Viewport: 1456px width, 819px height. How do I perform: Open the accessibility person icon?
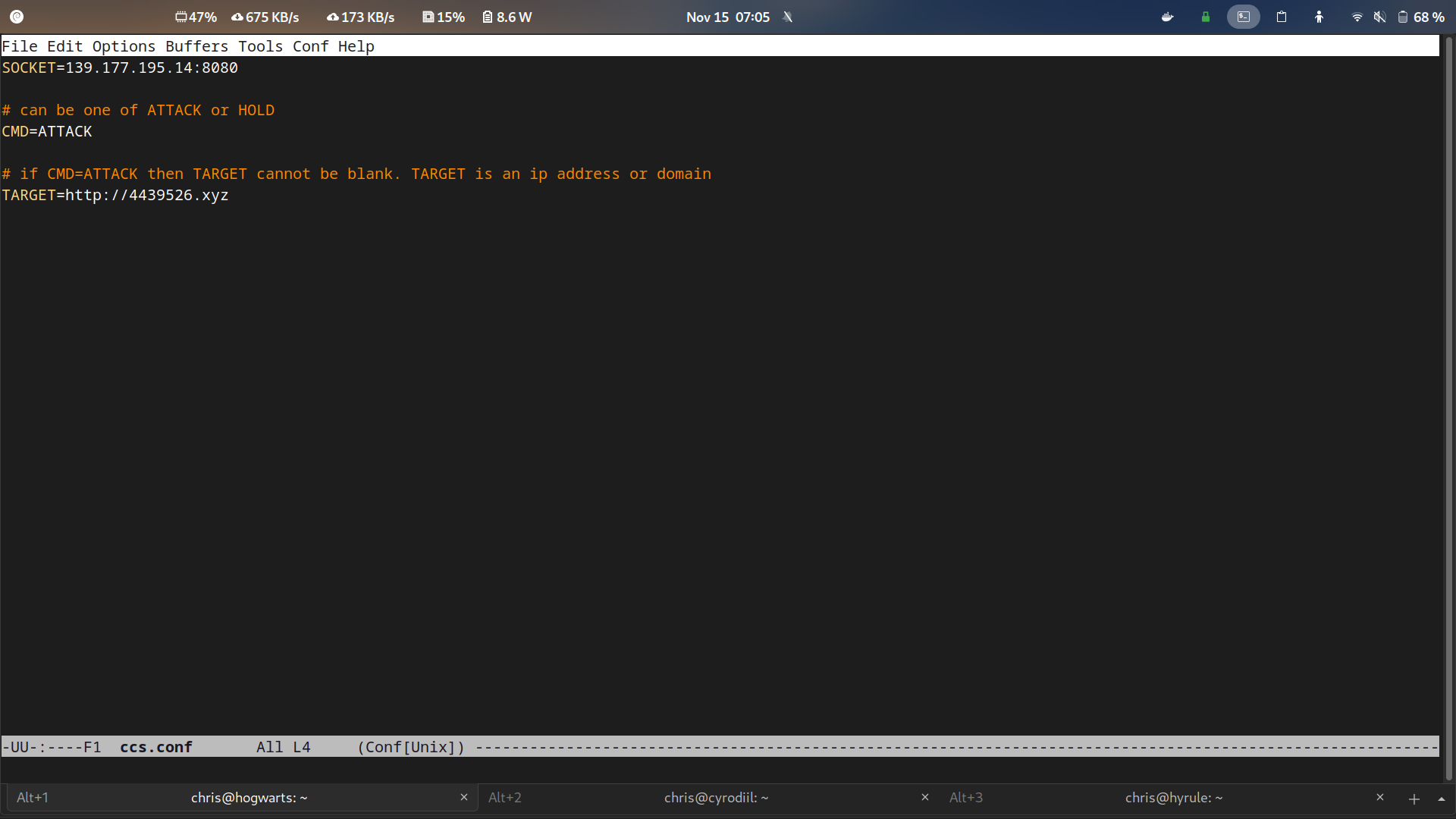pos(1319,17)
